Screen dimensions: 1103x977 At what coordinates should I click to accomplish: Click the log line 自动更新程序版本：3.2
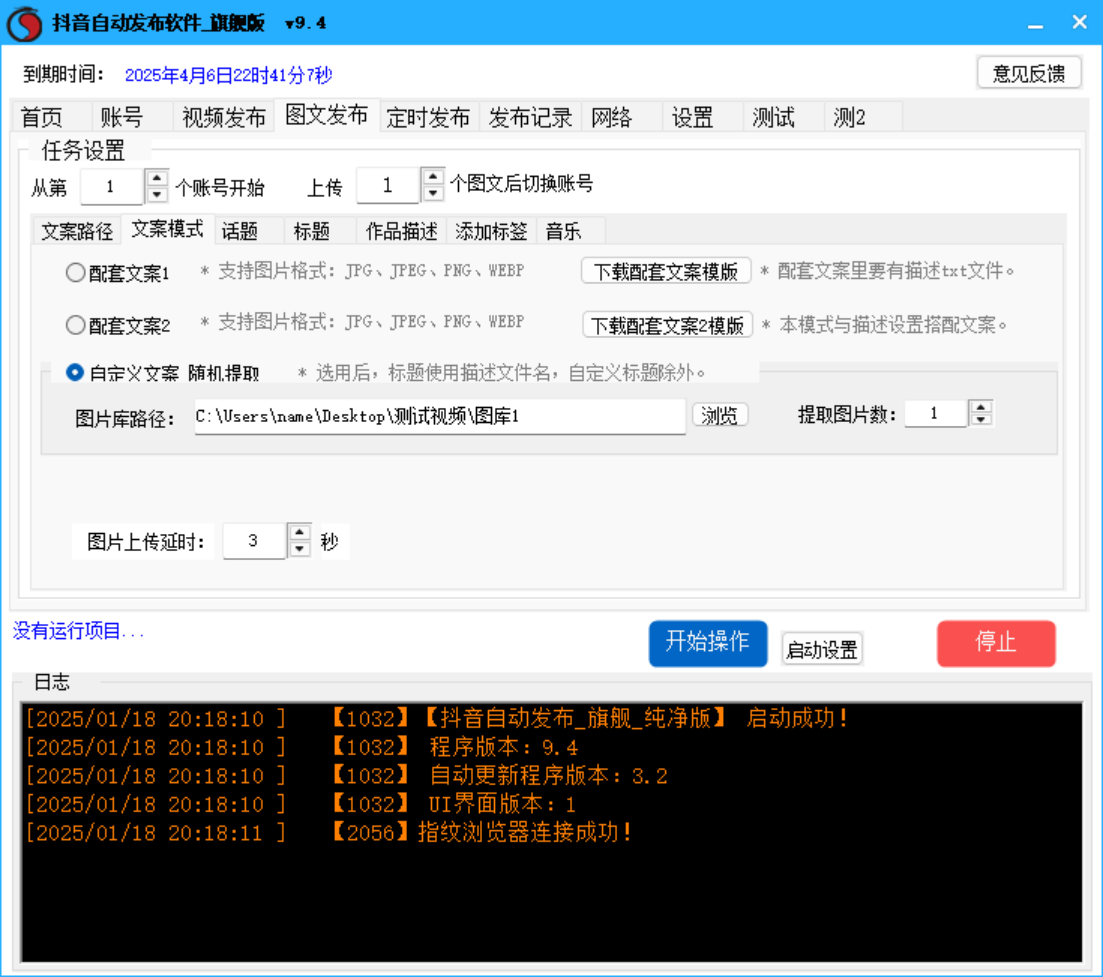[346, 776]
